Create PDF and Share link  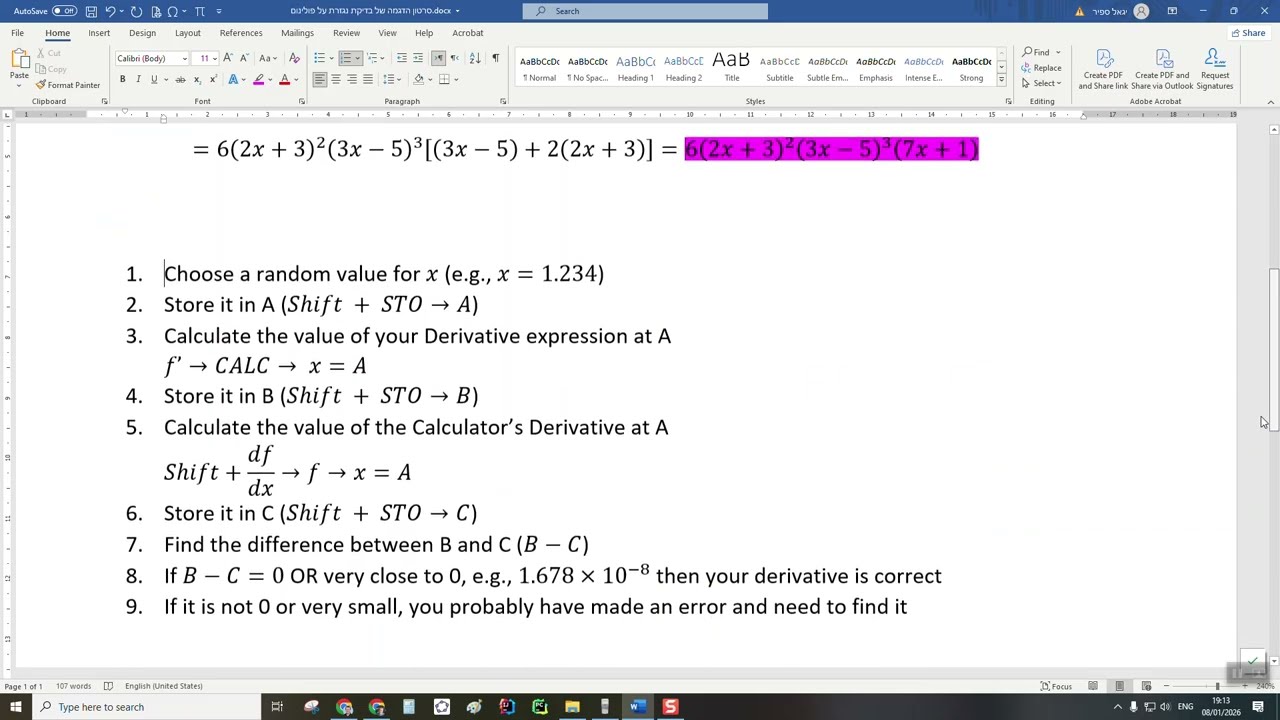[x=1103, y=70]
